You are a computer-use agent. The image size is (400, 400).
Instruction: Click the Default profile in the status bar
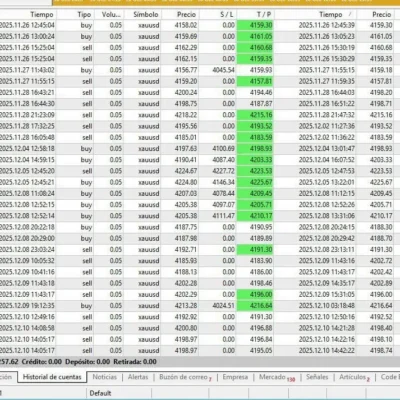[100, 393]
